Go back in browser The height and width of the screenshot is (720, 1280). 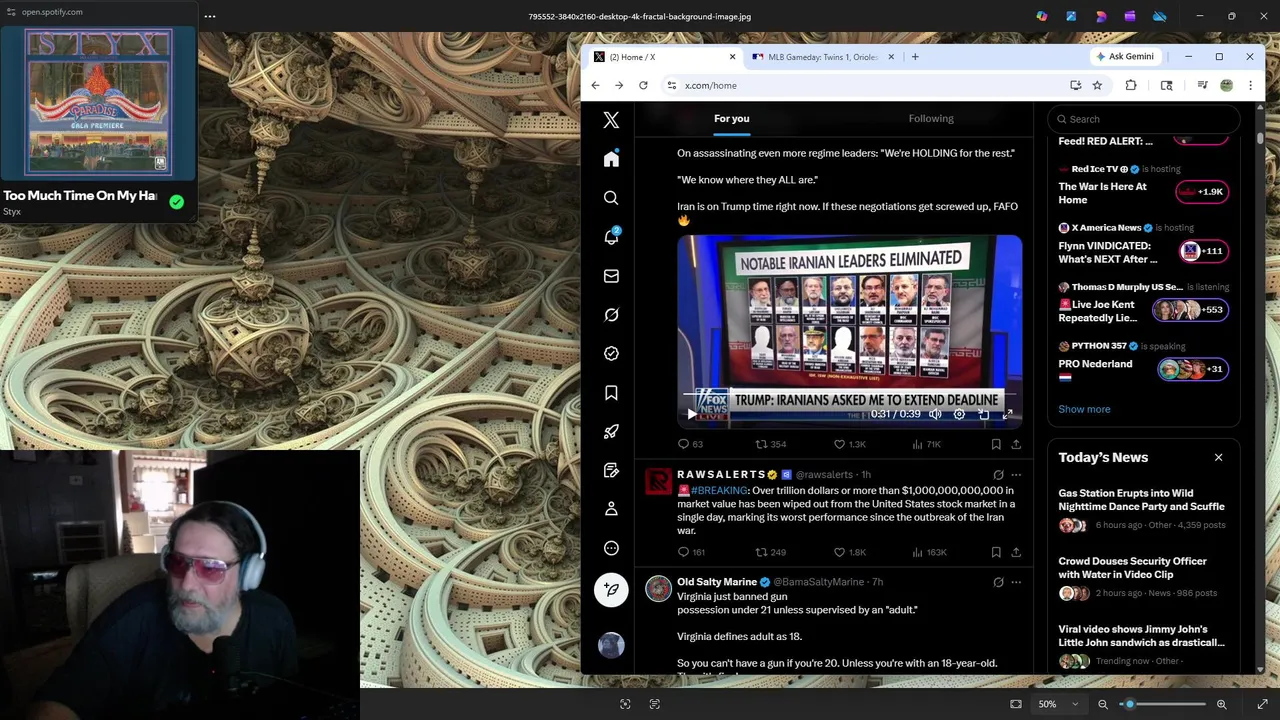click(x=595, y=85)
